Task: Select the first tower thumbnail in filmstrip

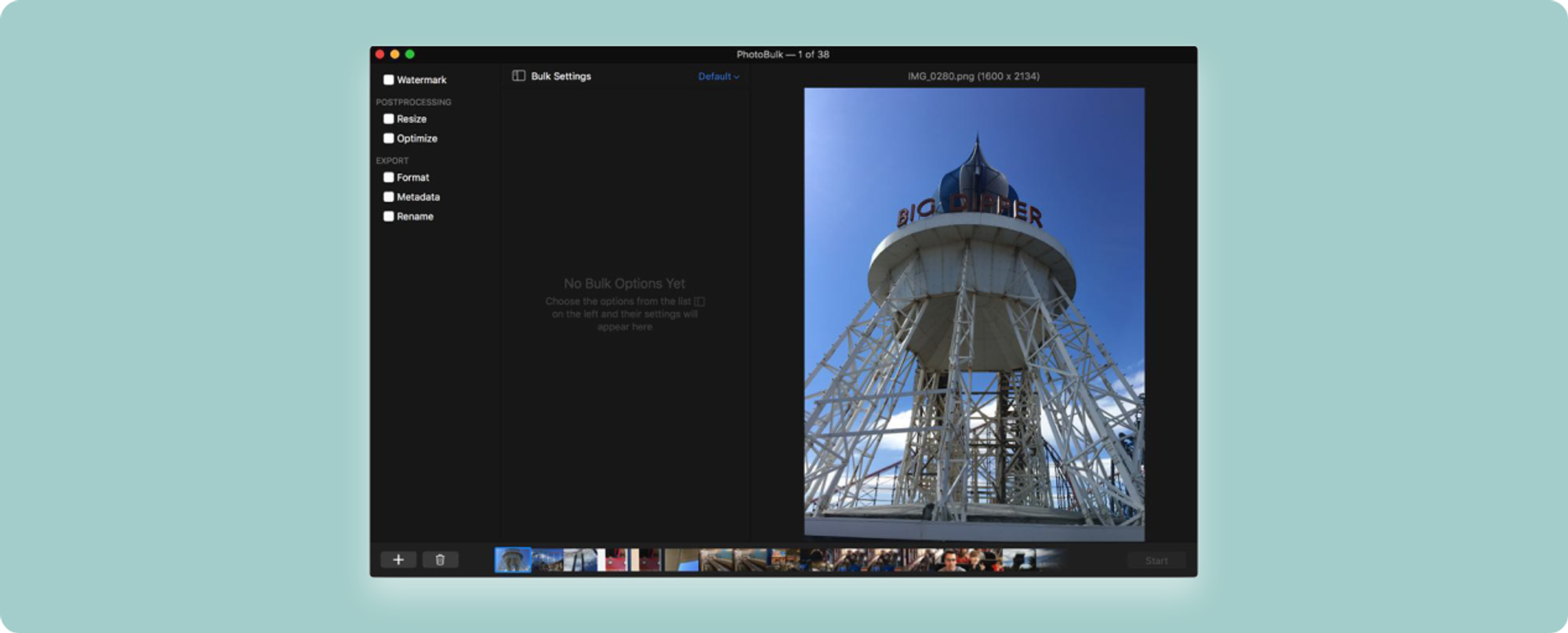Action: (x=513, y=559)
